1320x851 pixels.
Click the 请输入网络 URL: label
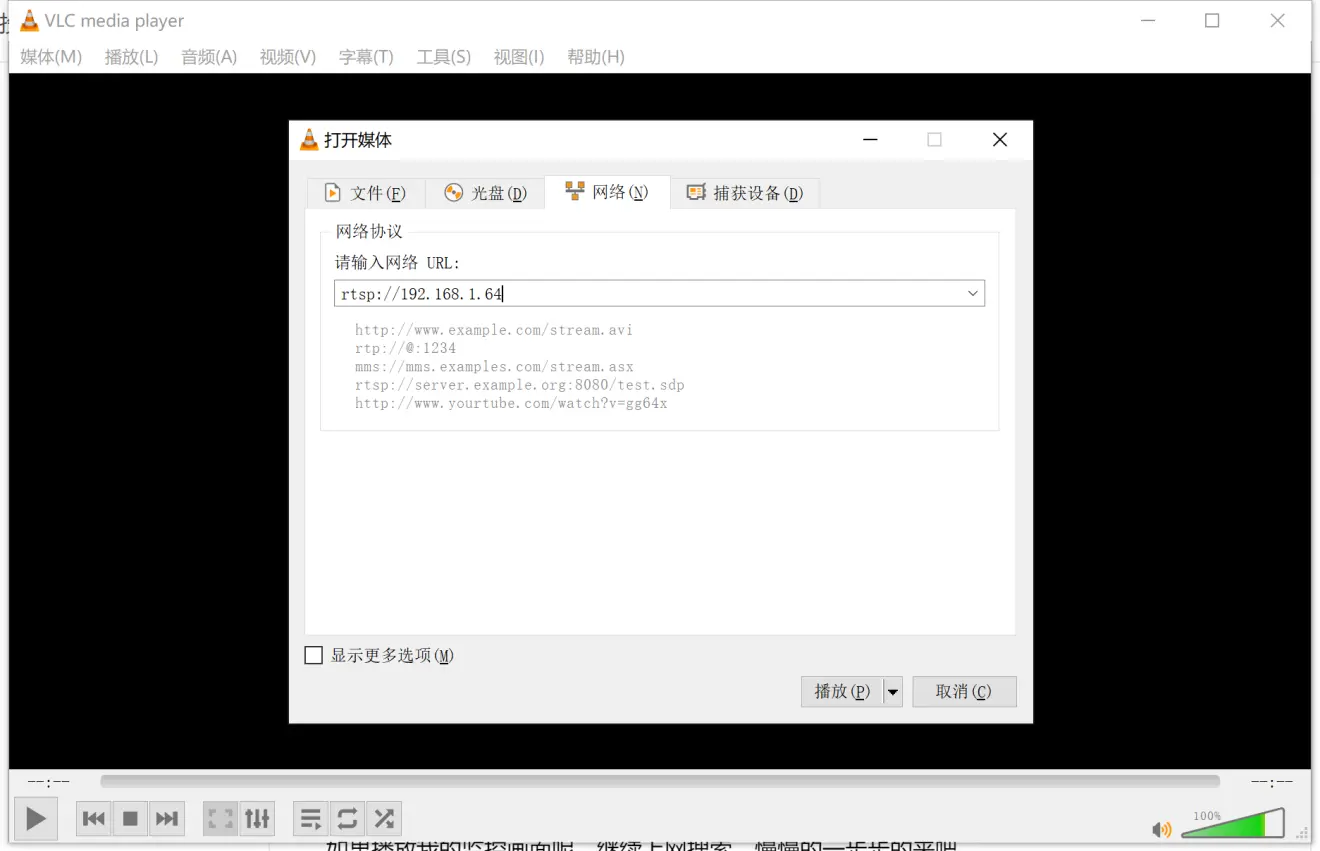tap(397, 263)
